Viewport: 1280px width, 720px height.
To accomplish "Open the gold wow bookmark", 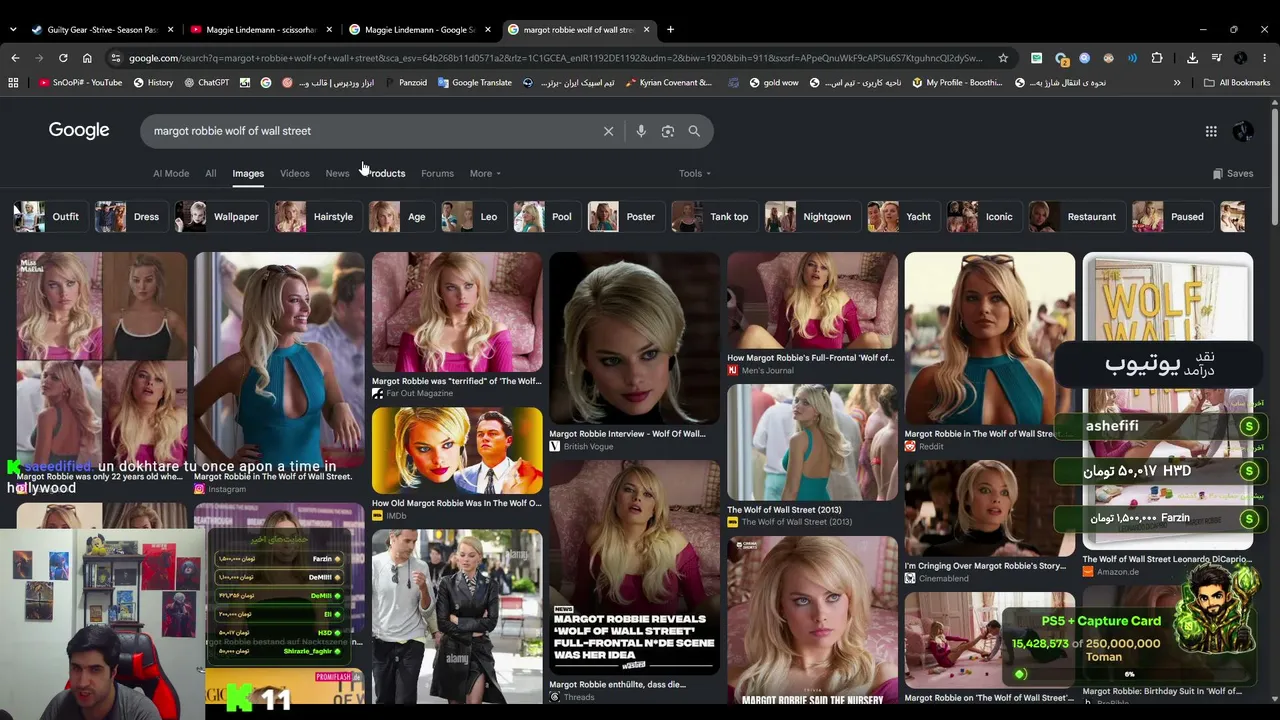I will (773, 83).
